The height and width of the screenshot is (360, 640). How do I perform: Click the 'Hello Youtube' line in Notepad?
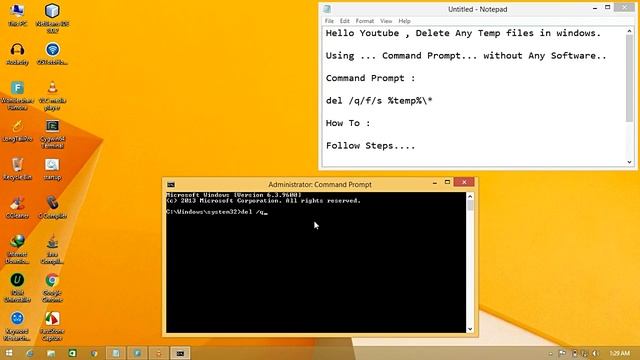pyautogui.click(x=463, y=33)
